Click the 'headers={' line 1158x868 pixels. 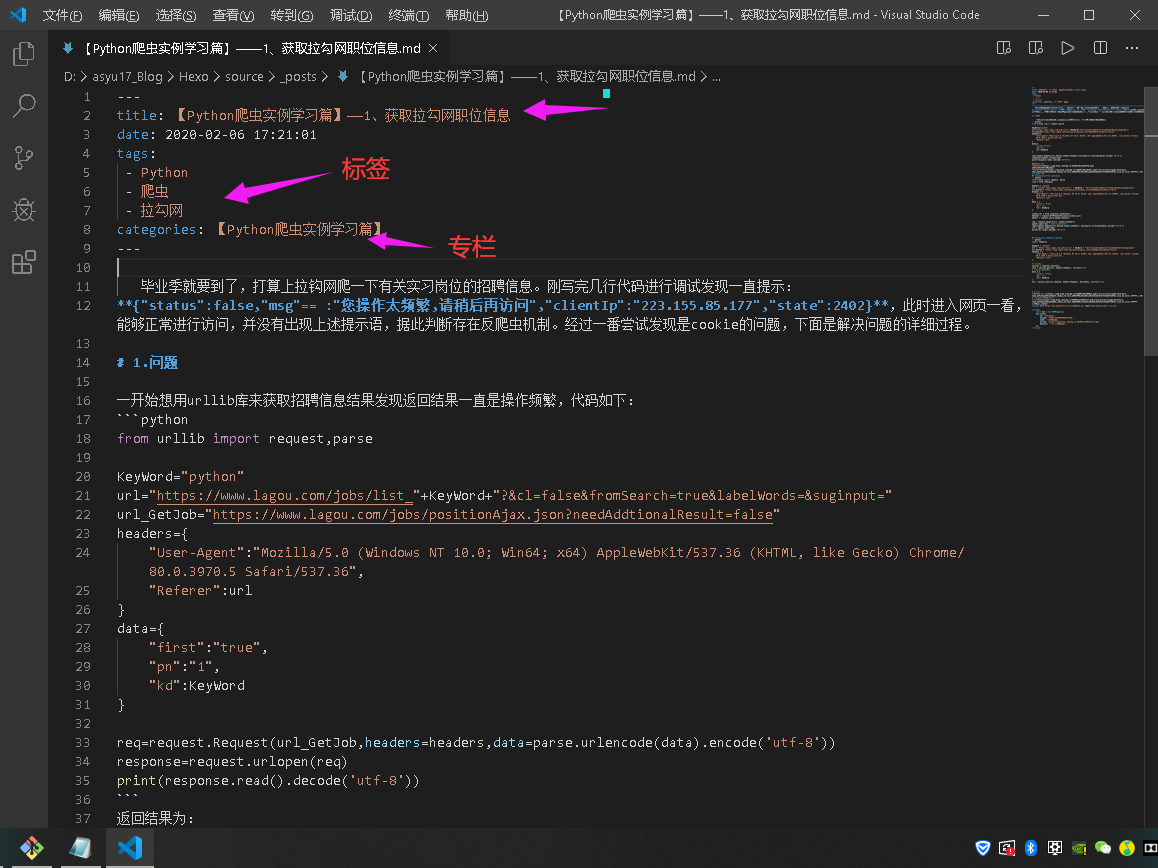tap(152, 533)
